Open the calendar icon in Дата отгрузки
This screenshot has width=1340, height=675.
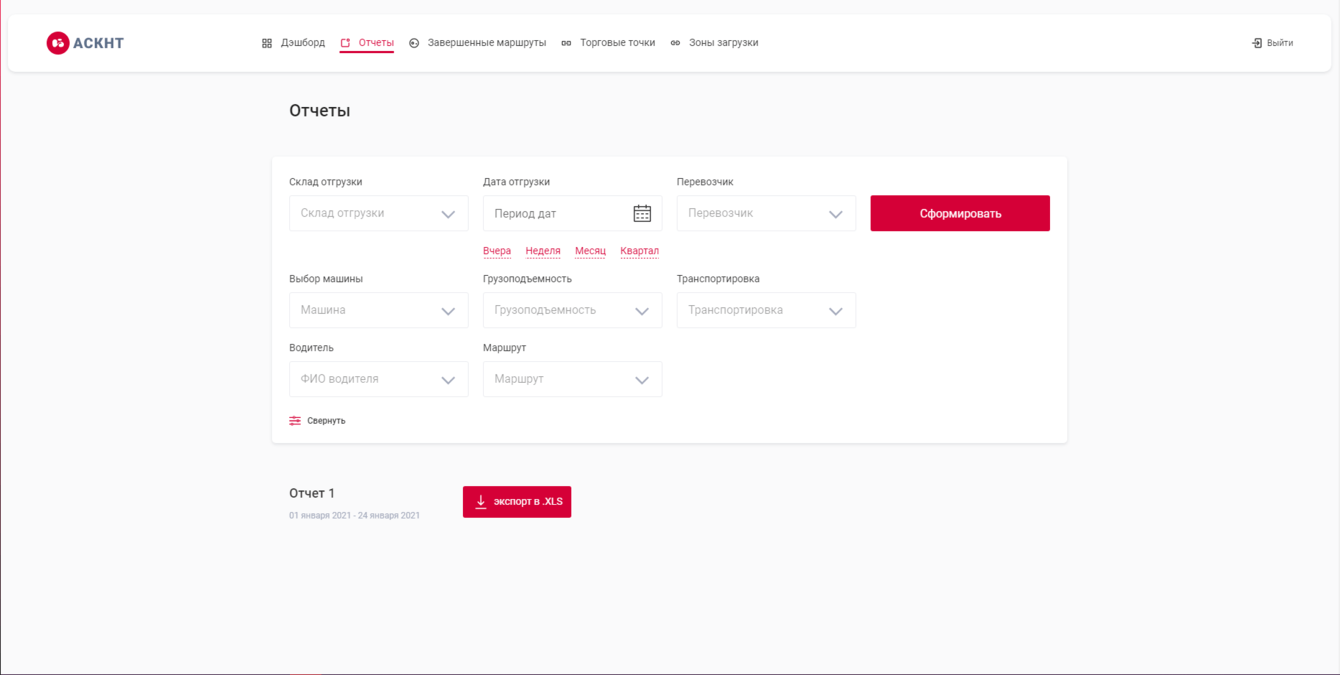644,213
